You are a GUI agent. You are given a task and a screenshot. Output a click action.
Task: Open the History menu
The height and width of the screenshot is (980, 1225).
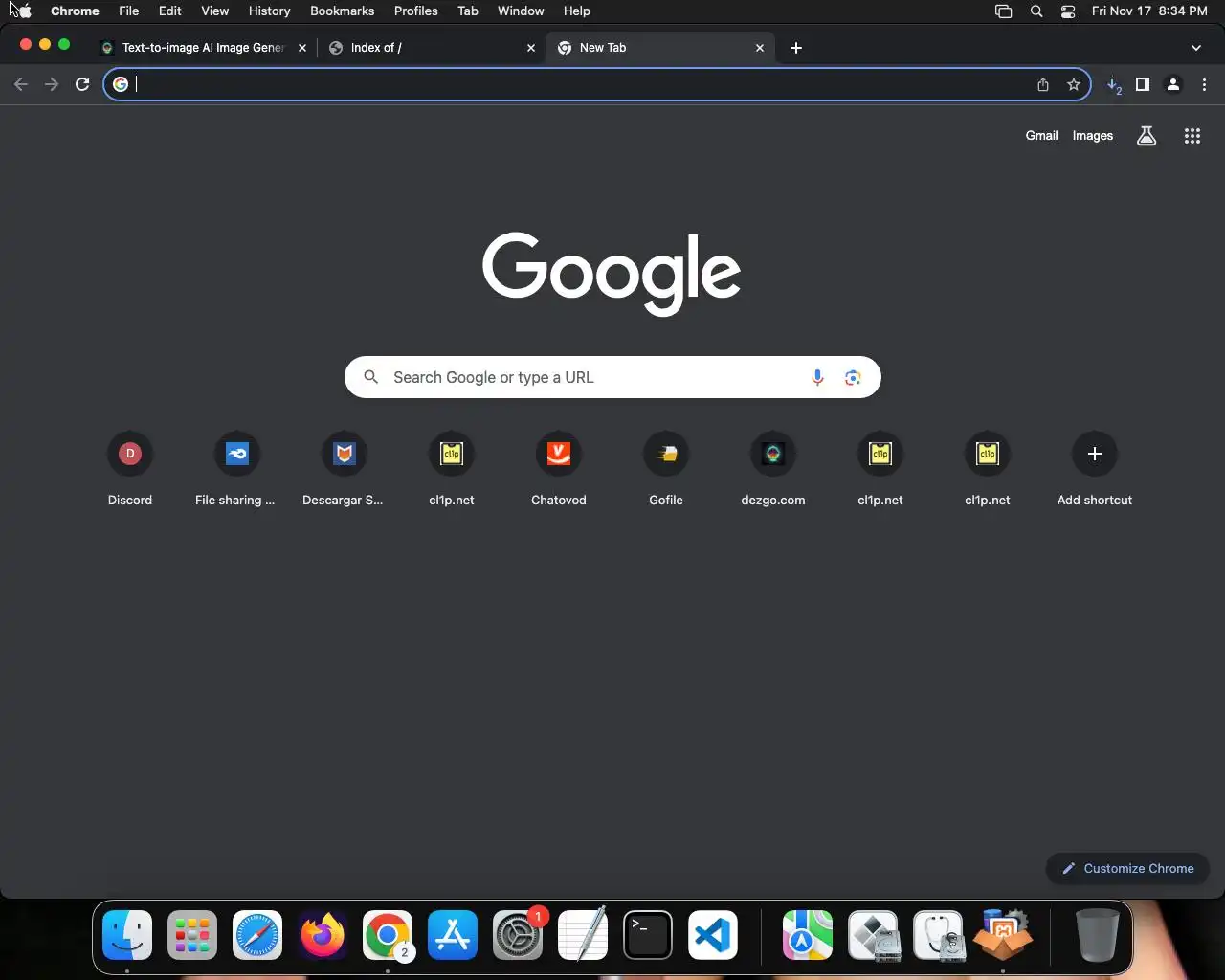[269, 11]
